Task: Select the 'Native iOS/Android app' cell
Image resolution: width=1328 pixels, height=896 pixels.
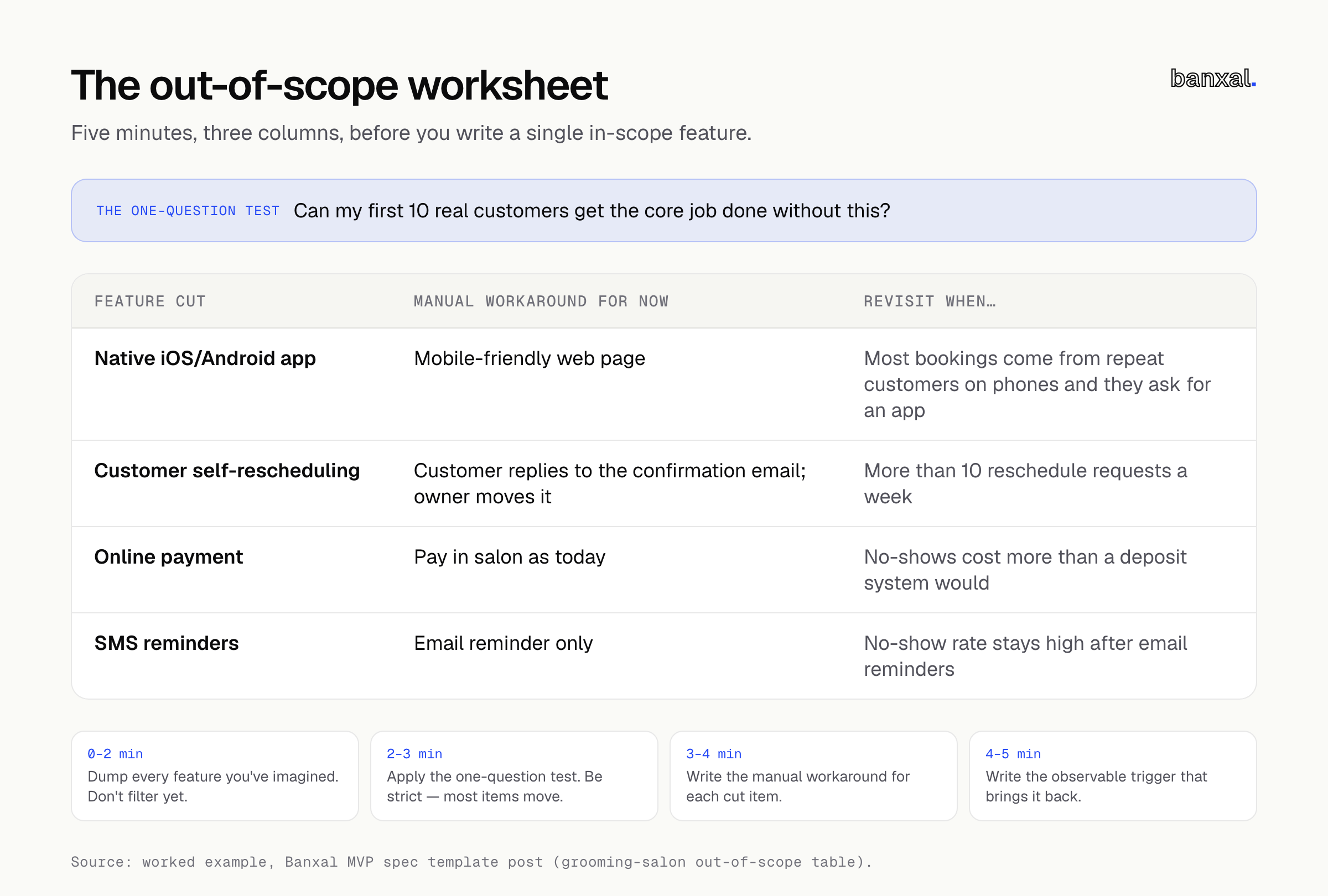Action: point(205,358)
